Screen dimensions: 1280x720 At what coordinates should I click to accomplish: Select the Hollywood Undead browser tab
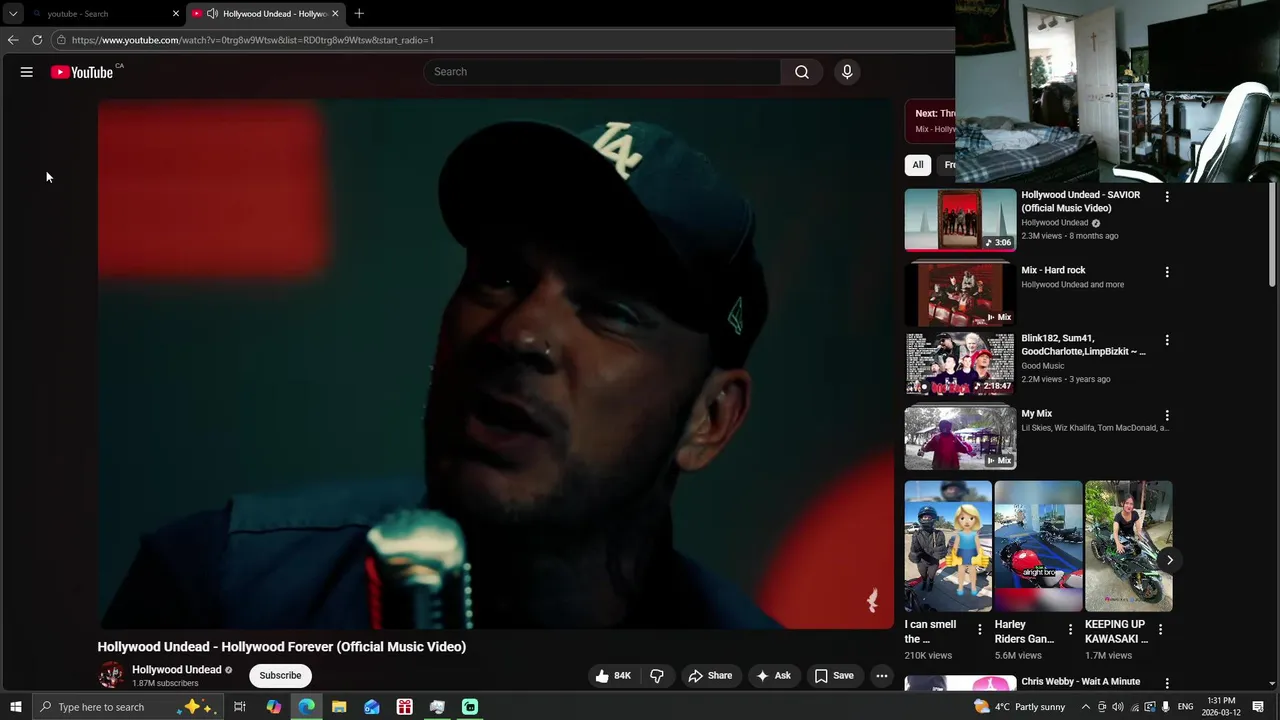266,14
